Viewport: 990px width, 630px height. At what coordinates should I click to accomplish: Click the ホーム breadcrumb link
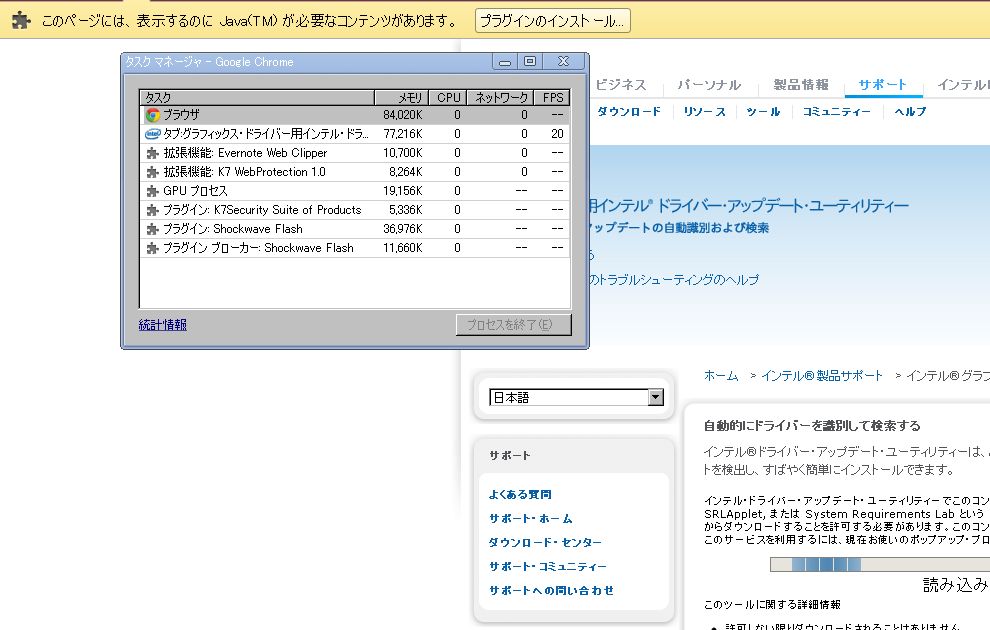pyautogui.click(x=721, y=376)
